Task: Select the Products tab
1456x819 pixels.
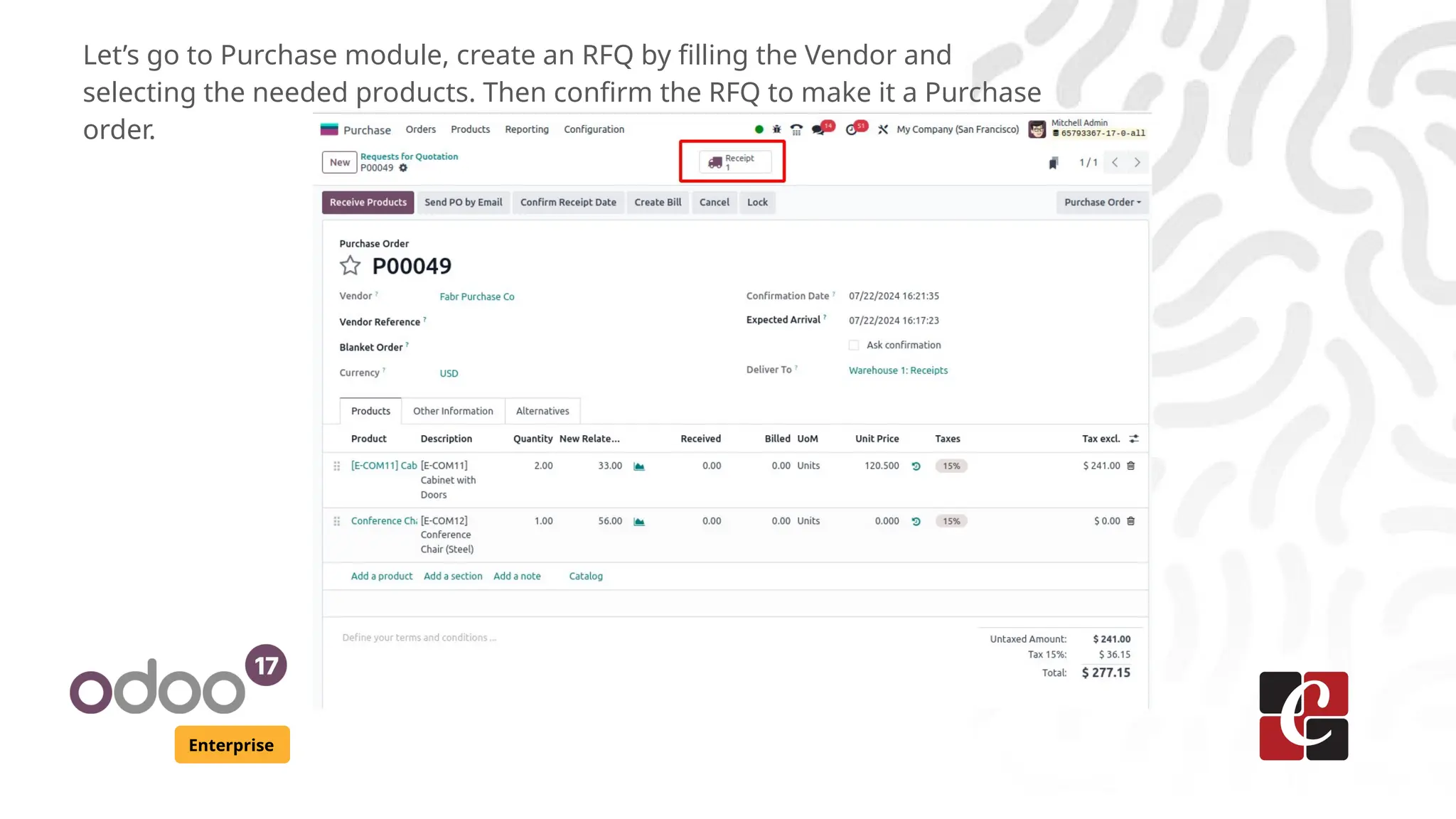Action: pyautogui.click(x=370, y=411)
